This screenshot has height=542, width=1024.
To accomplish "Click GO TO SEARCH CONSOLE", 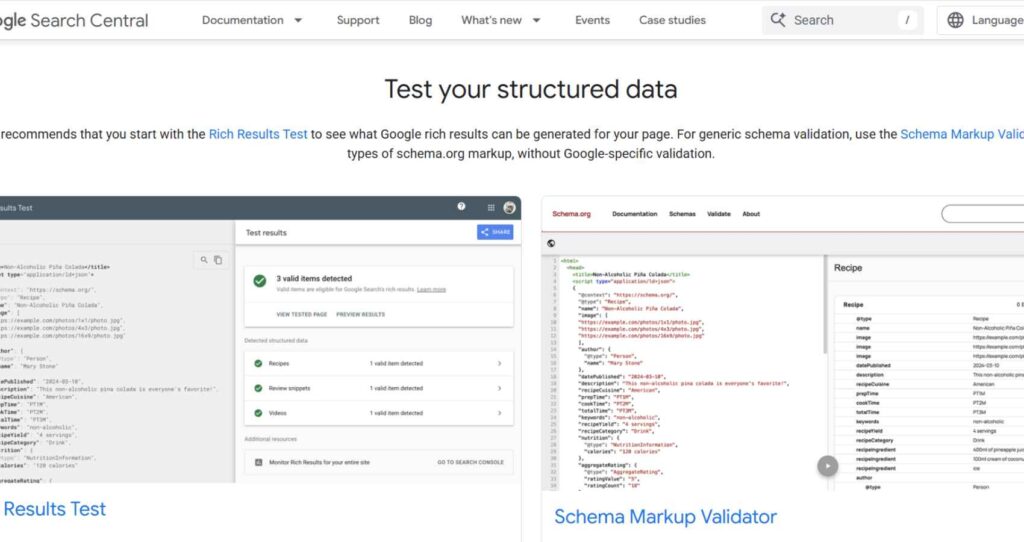I will tap(470, 462).
